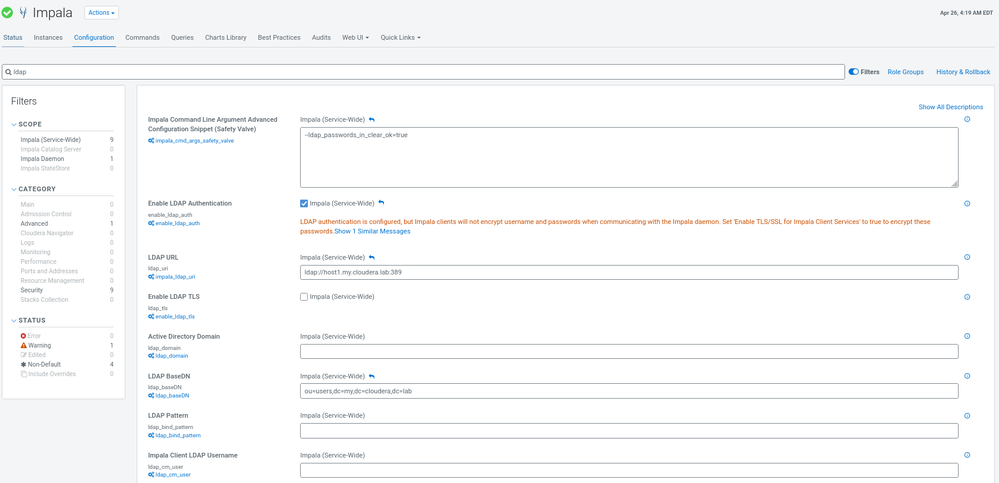Filter category by Advanced
Screen dimensions: 999x483
coord(34,224)
